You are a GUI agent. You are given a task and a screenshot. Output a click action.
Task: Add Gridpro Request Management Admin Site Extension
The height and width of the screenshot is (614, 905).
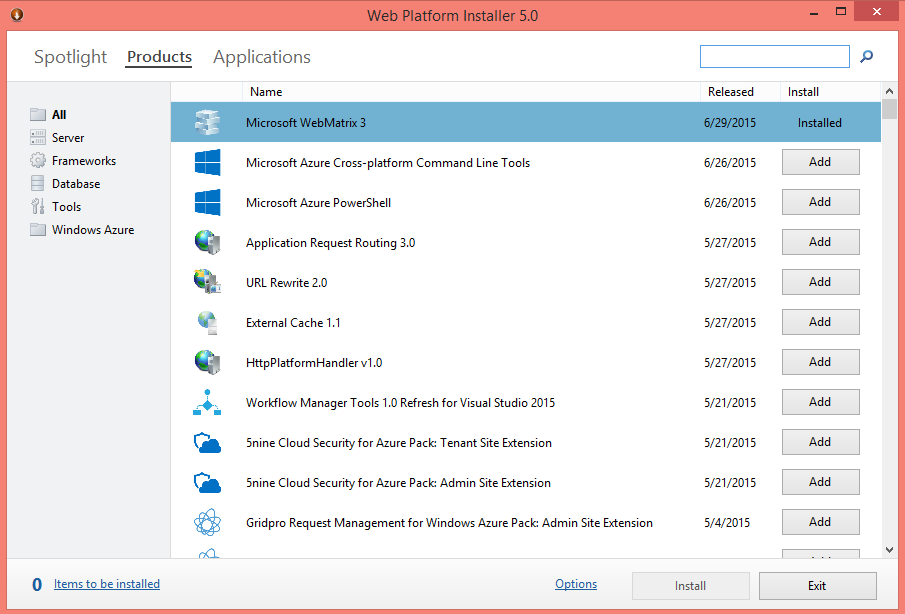coord(820,522)
